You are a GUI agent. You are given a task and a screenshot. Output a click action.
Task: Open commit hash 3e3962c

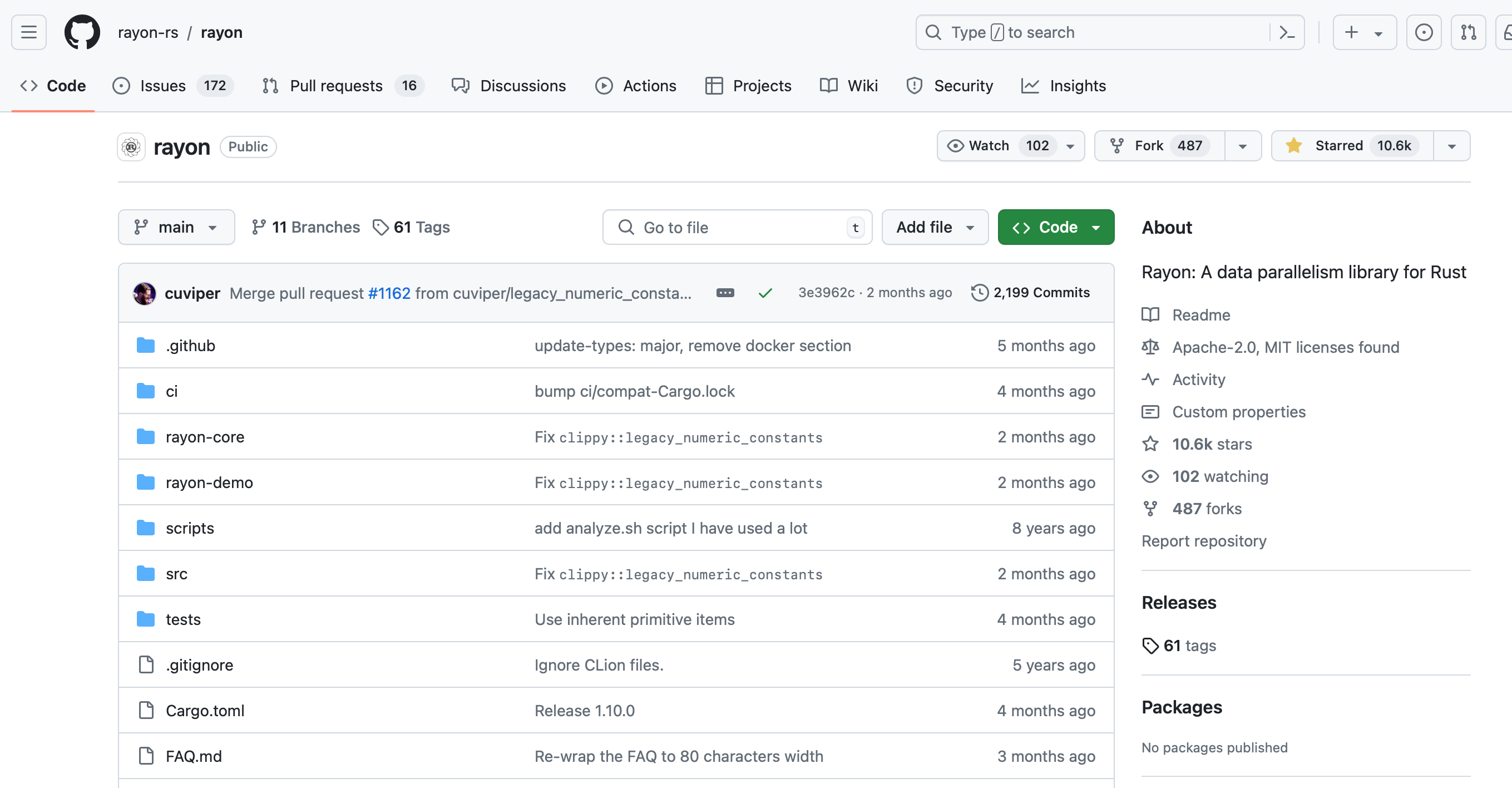pos(826,292)
